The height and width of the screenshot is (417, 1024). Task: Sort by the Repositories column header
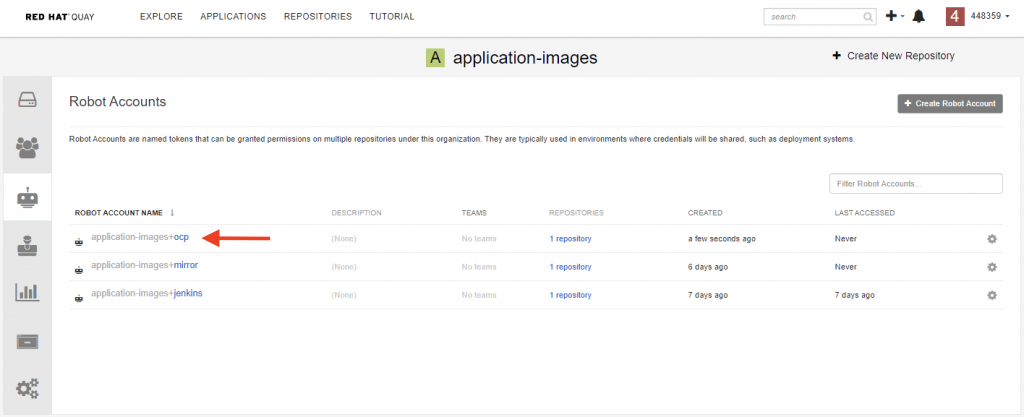tap(576, 213)
